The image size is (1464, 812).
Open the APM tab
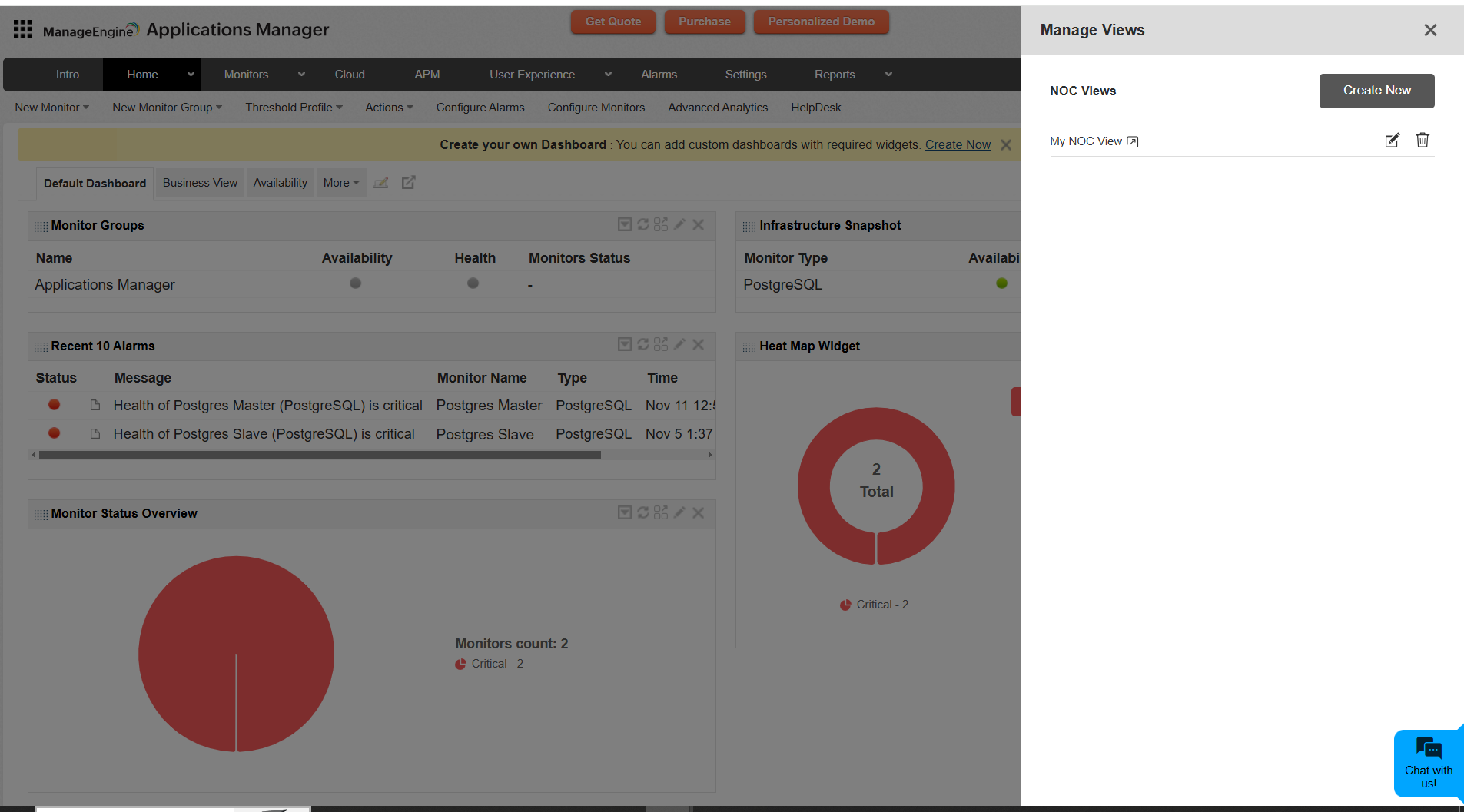tap(427, 75)
